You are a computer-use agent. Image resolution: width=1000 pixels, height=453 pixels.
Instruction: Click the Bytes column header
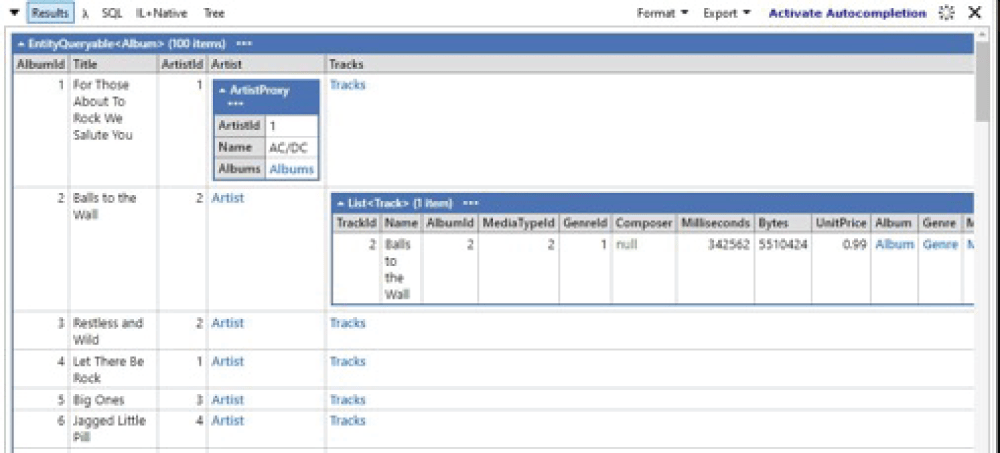783,223
